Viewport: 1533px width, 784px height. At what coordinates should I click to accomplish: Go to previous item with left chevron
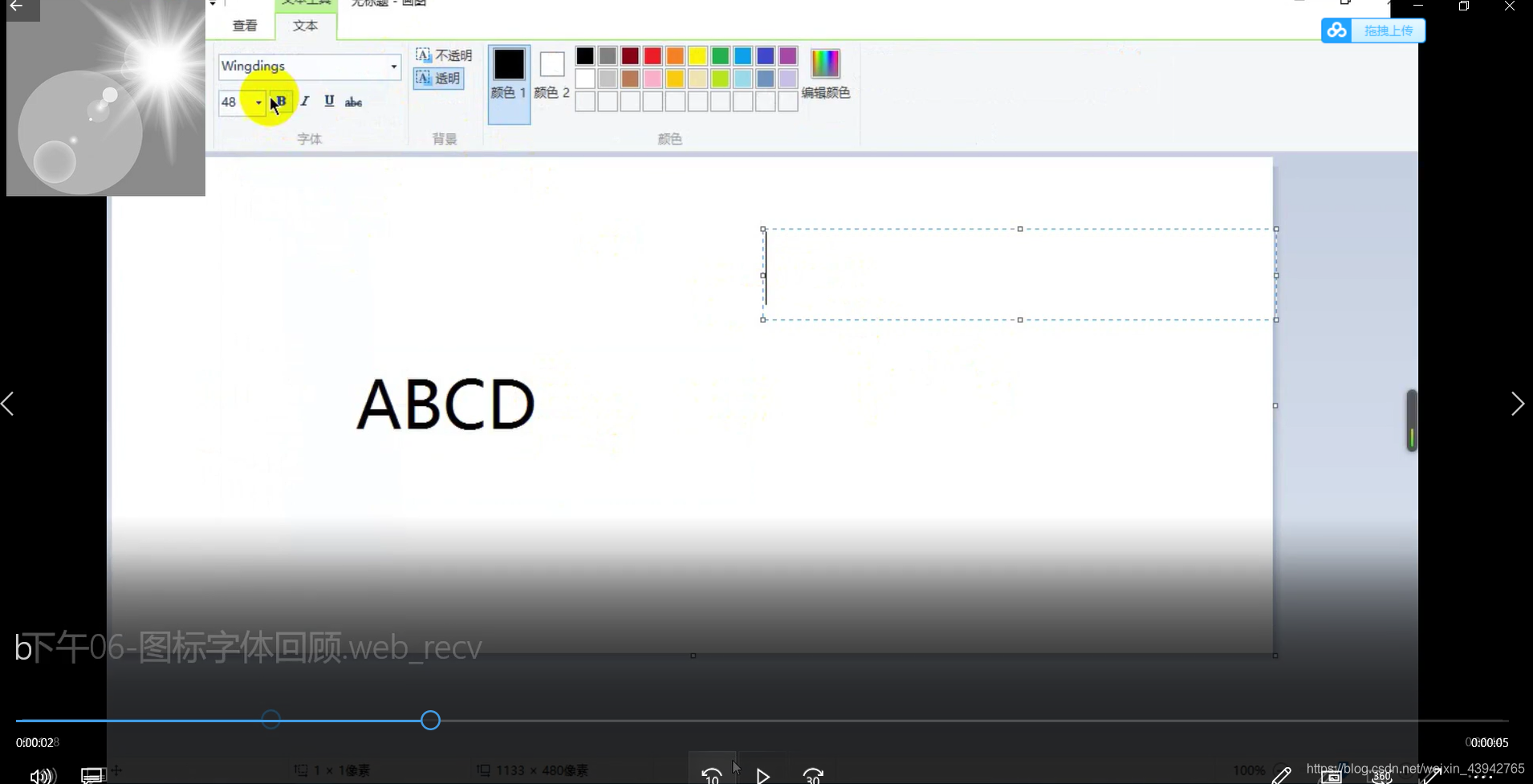(9, 404)
